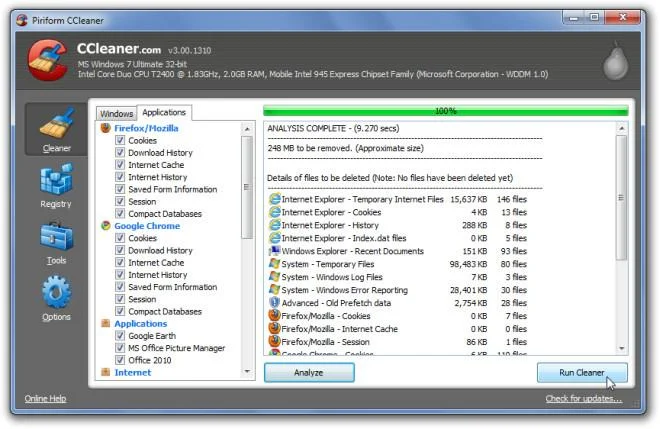
Task: Open the Tools toolbox icon
Action: coord(56,236)
